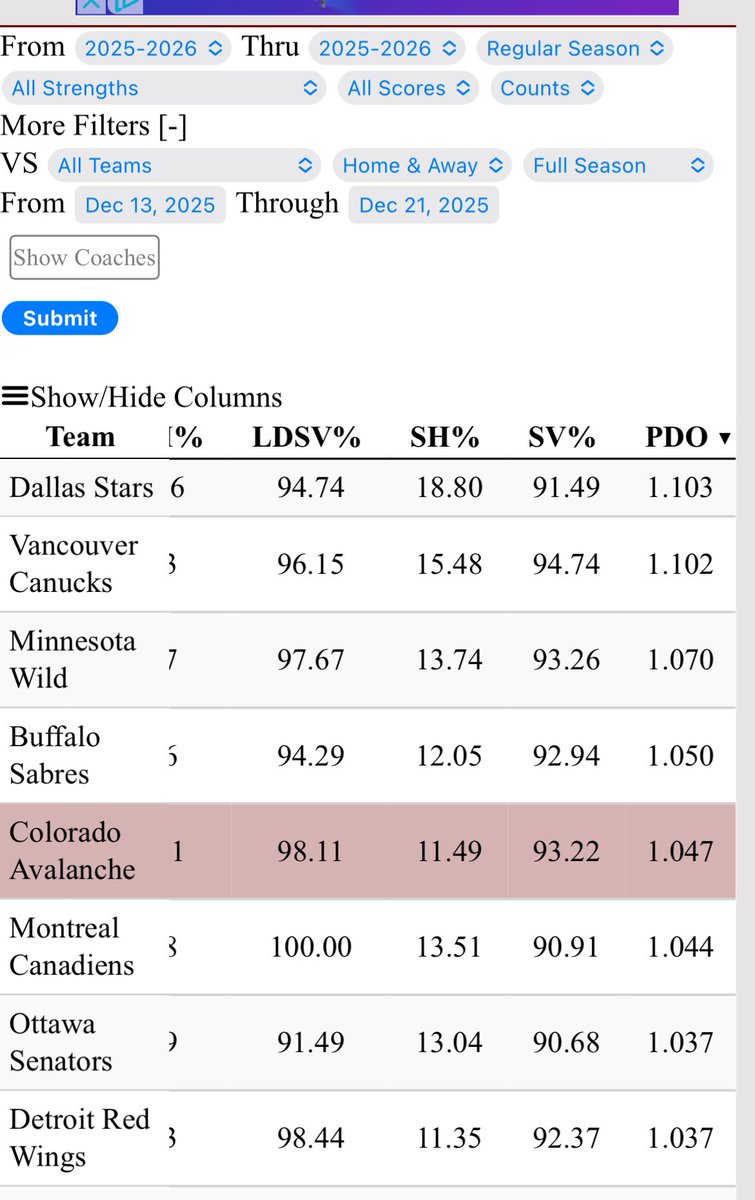Viewport: 755px width, 1200px height.
Task: Edit the Dec 21, 2025 end date
Action: tap(423, 205)
